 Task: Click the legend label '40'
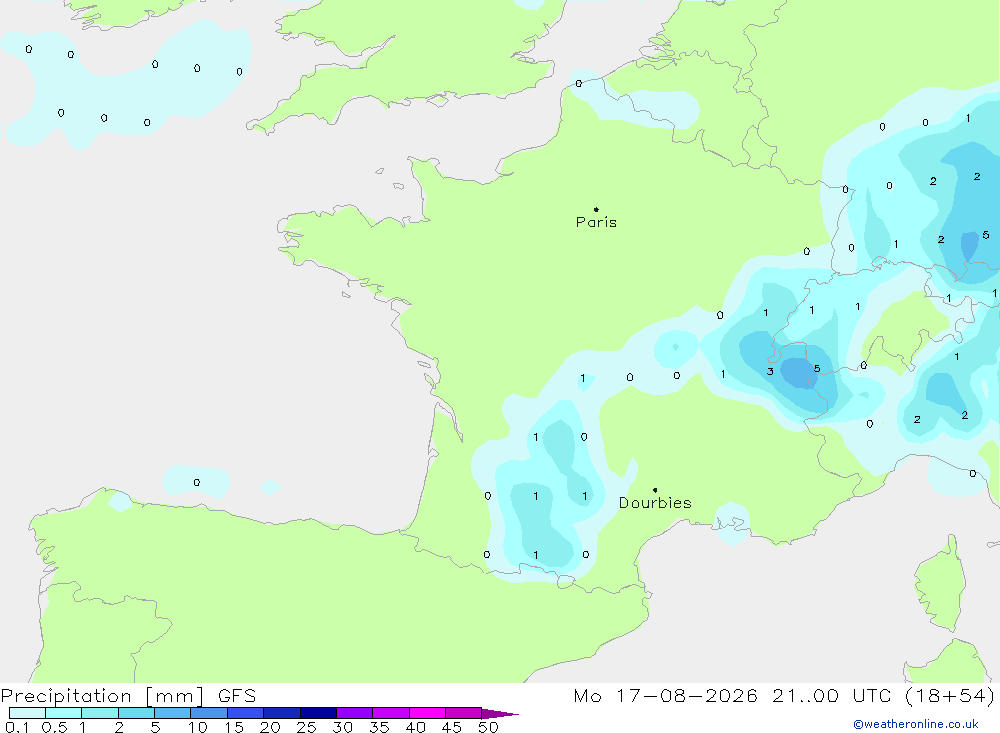click(416, 727)
